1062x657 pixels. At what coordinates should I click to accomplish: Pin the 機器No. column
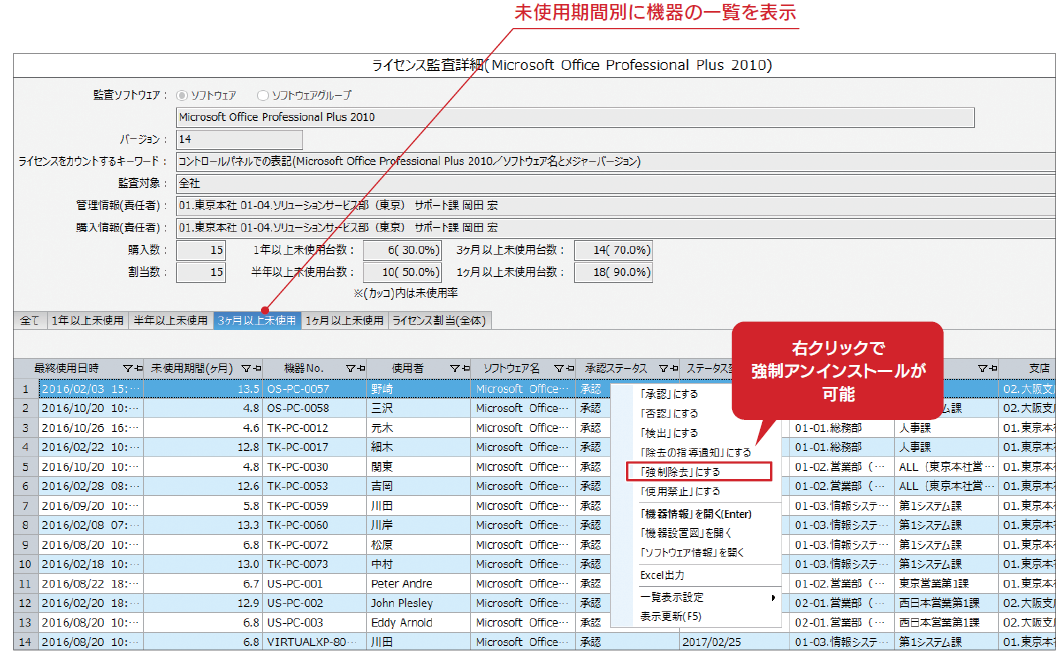(361, 368)
